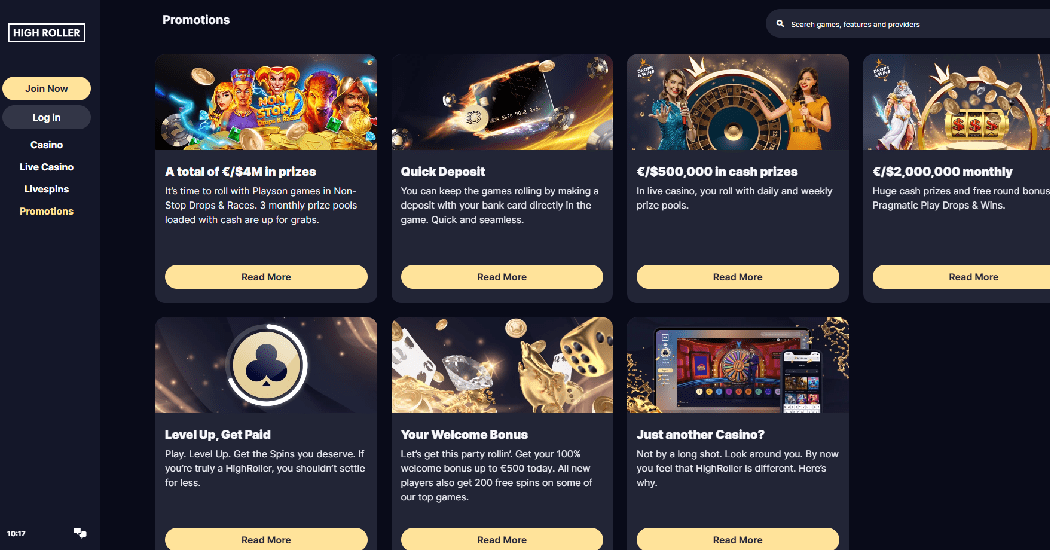
Task: Click the Log In button
Action: (46, 117)
